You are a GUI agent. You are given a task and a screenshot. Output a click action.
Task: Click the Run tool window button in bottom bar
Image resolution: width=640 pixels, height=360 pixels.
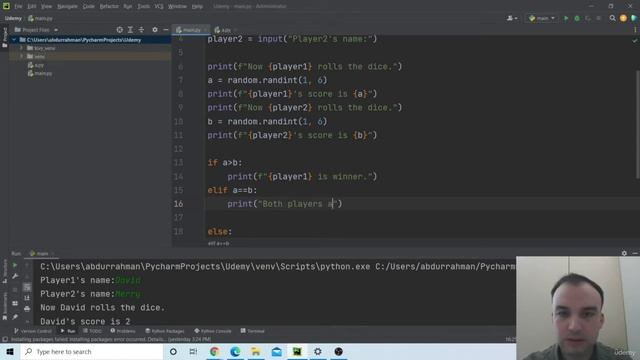pyautogui.click(x=68, y=331)
